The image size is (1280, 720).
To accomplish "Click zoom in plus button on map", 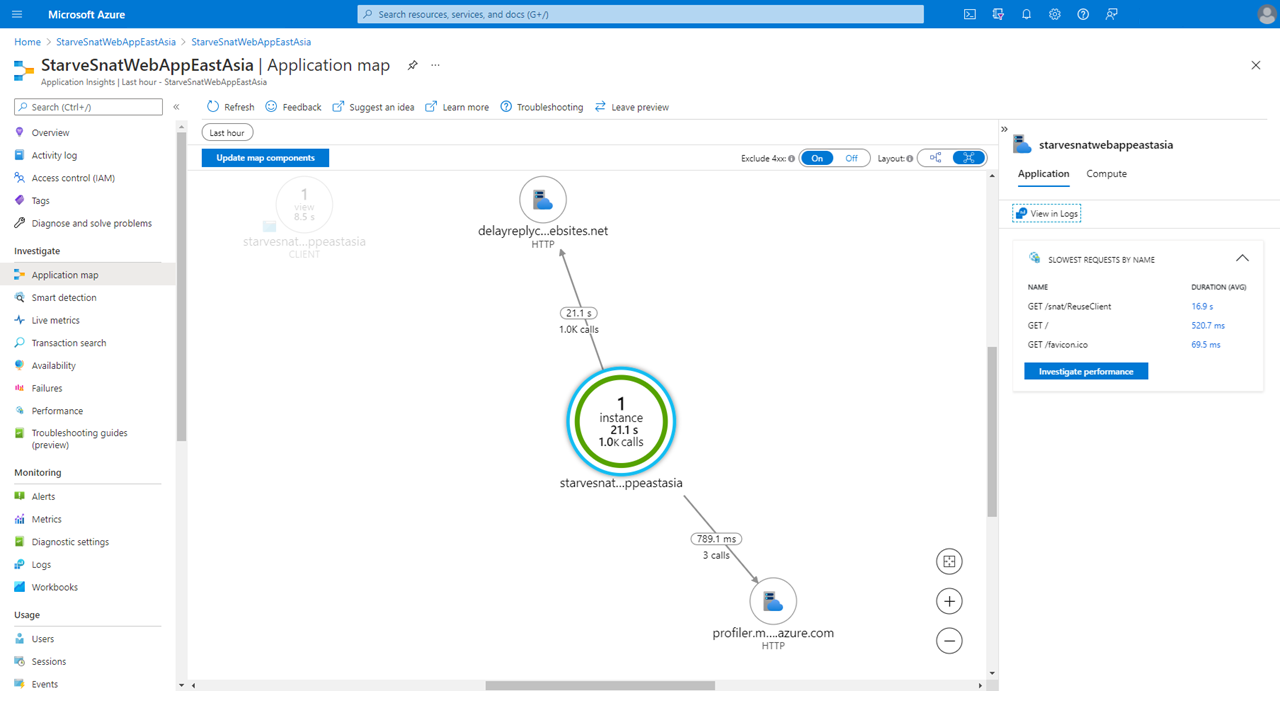I will [949, 601].
